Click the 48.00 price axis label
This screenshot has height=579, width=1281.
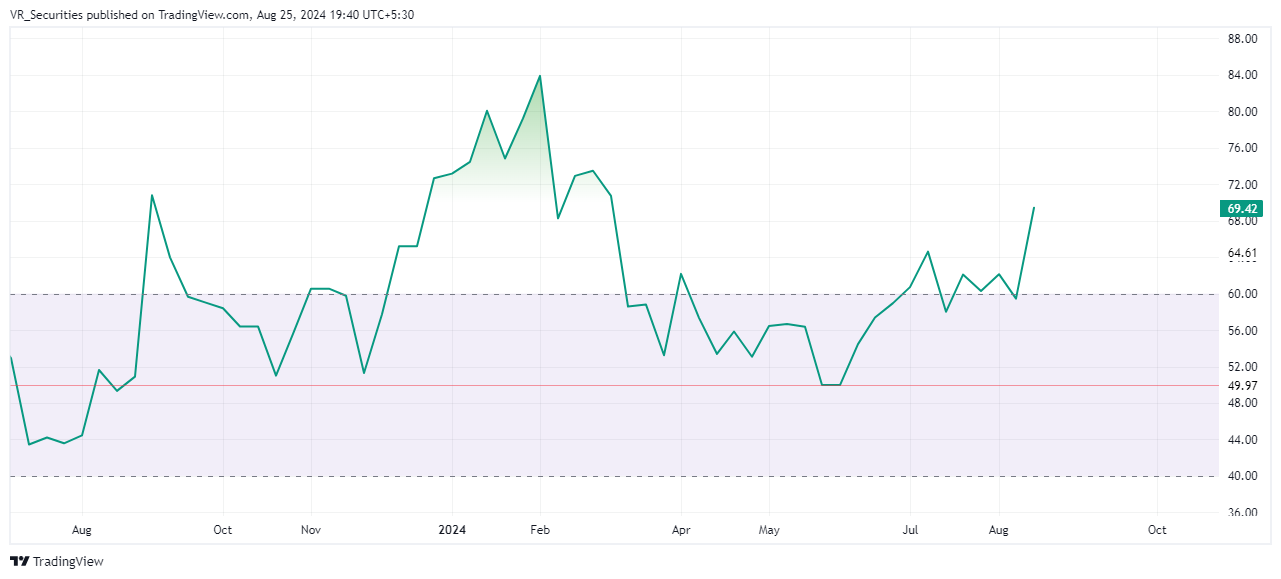point(1242,403)
